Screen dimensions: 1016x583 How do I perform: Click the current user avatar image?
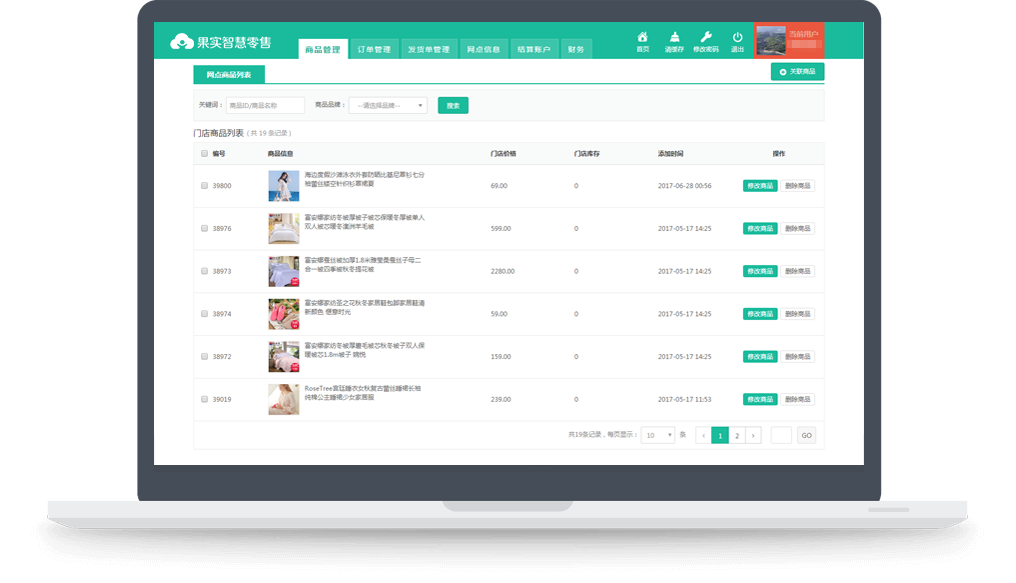click(x=770, y=38)
